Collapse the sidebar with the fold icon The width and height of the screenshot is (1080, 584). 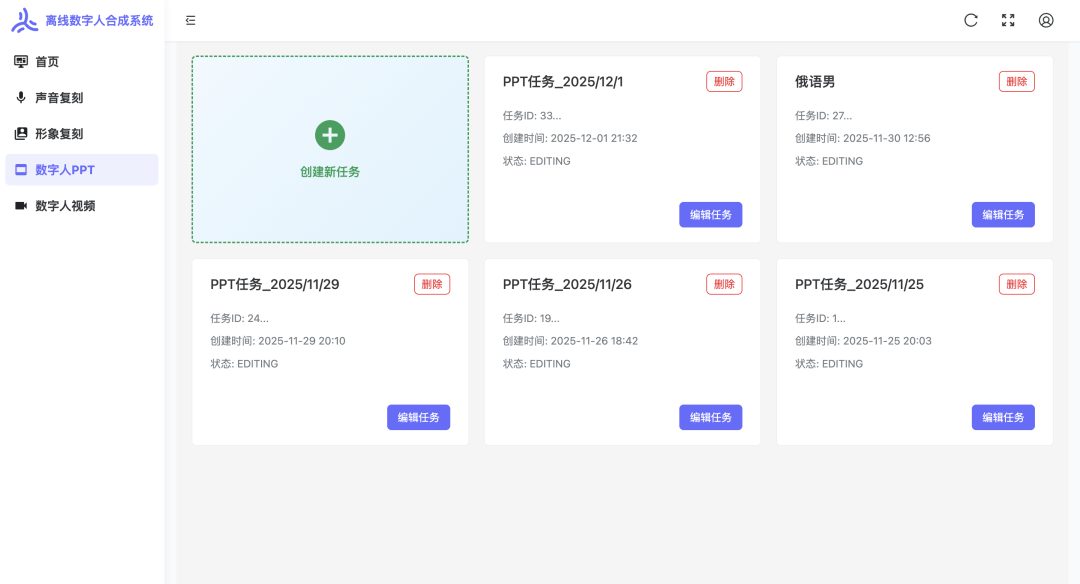[189, 19]
